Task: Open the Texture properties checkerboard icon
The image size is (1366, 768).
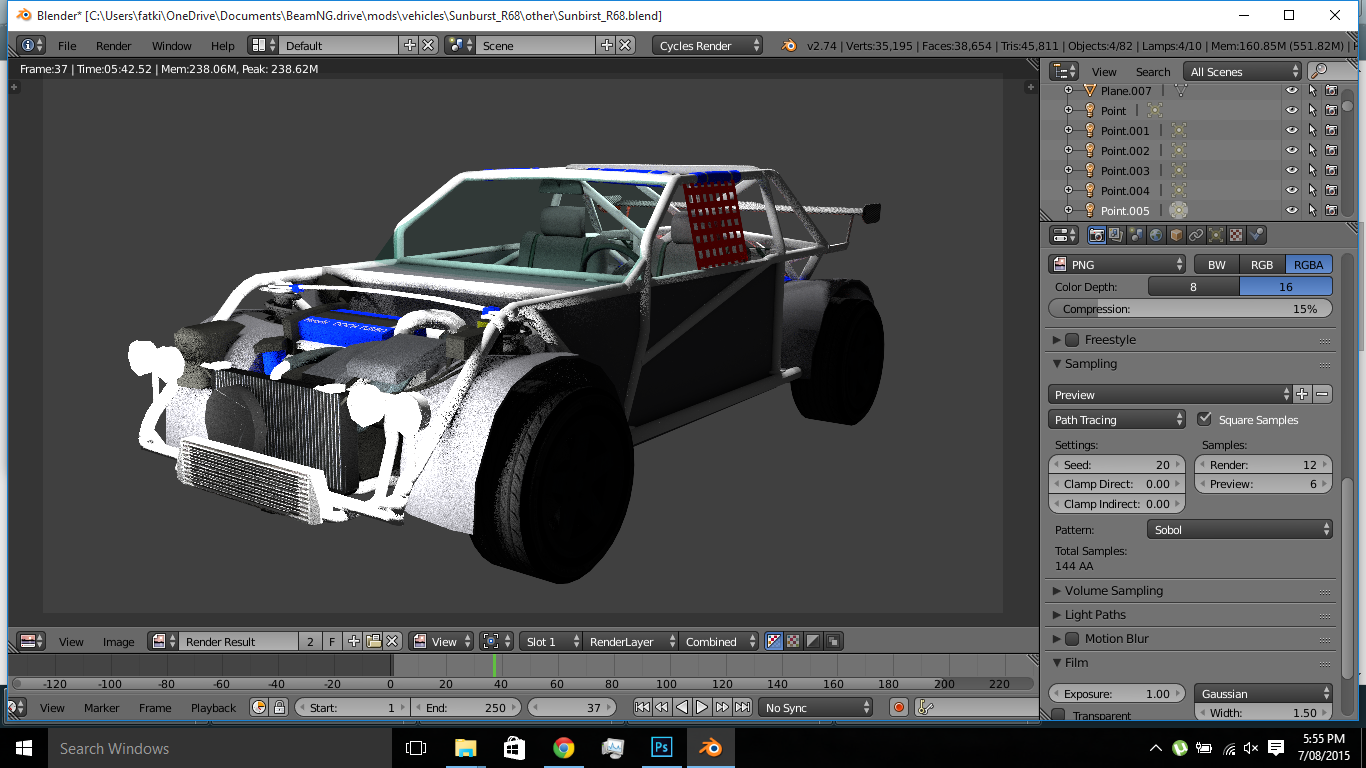Action: tap(1236, 235)
